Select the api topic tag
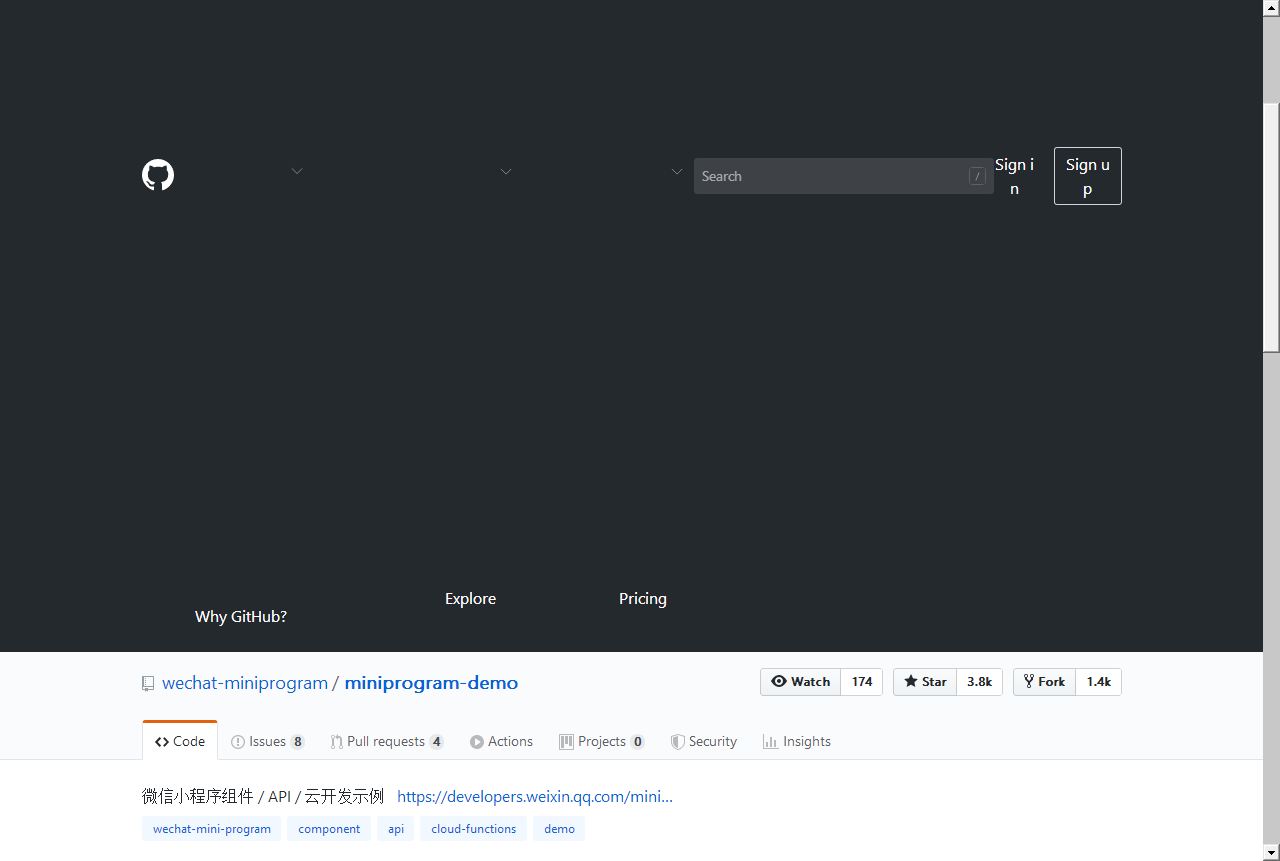 coord(396,829)
